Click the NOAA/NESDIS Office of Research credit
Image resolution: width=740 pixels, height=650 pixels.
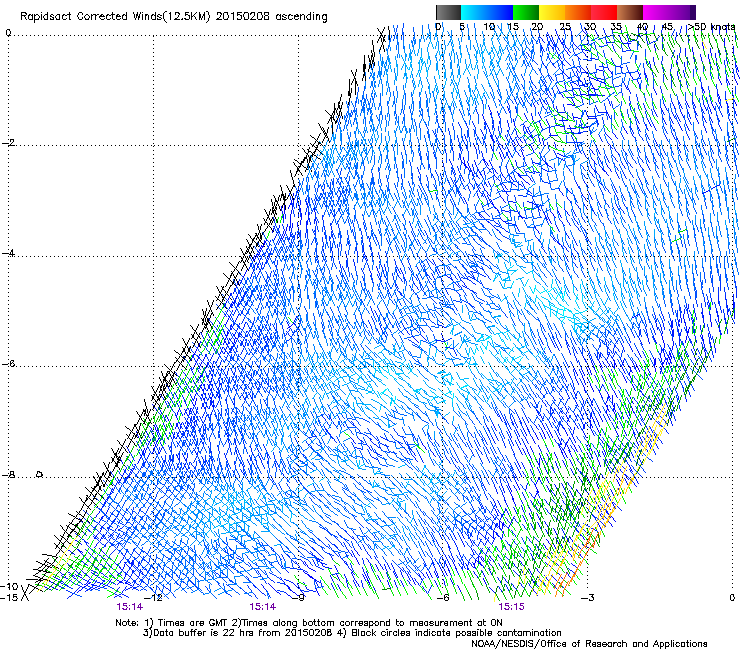(x=589, y=644)
